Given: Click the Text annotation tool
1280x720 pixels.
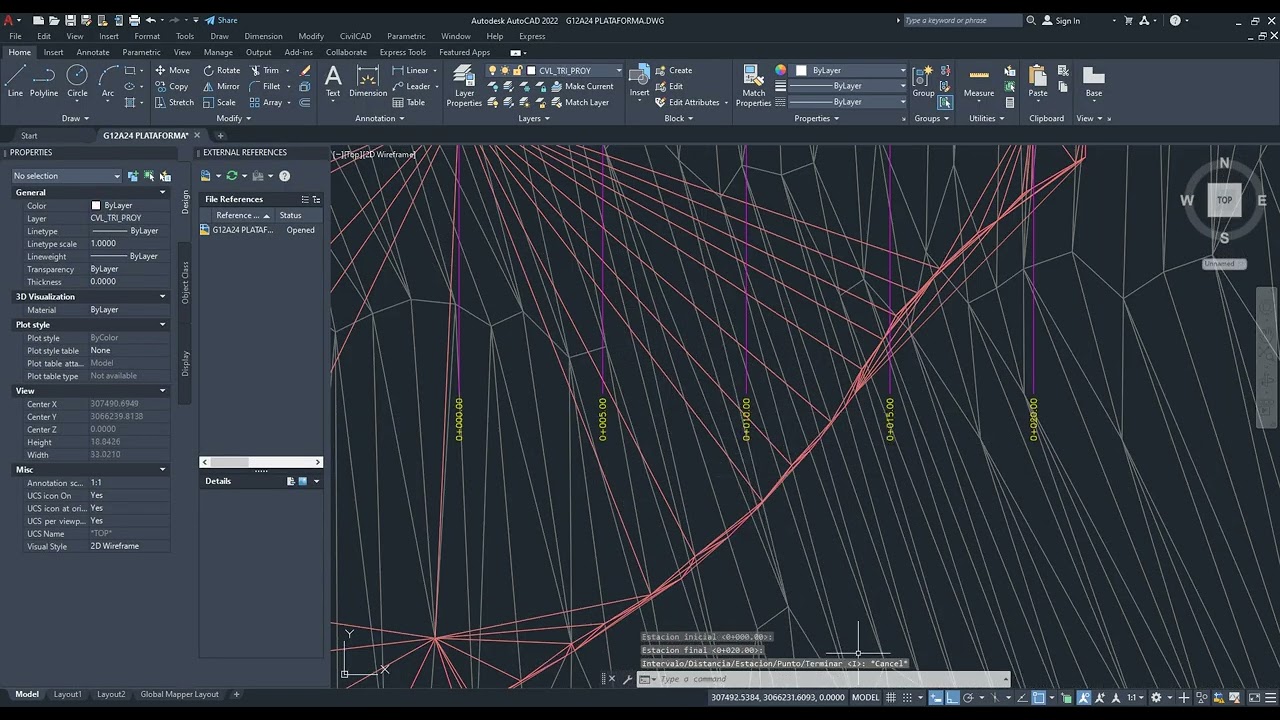Looking at the screenshot, I should tap(333, 81).
